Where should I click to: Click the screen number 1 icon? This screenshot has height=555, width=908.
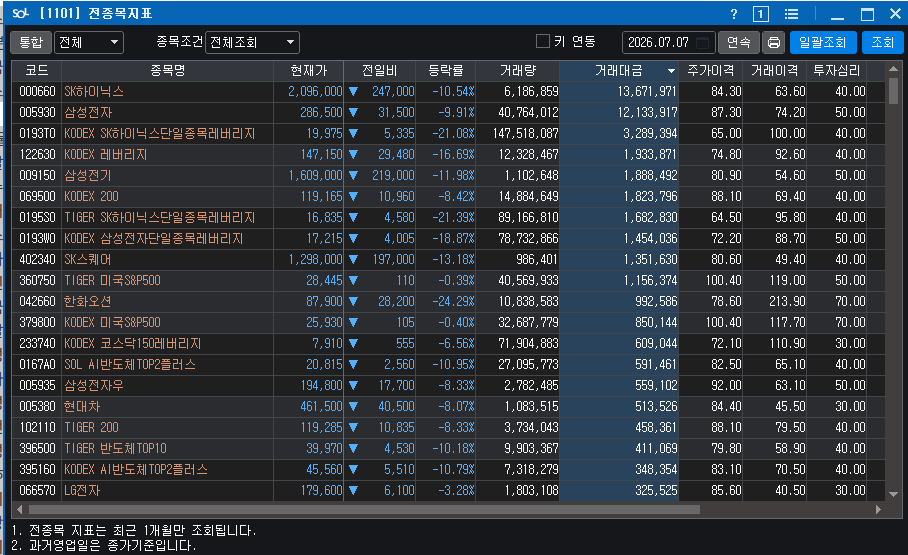point(760,14)
